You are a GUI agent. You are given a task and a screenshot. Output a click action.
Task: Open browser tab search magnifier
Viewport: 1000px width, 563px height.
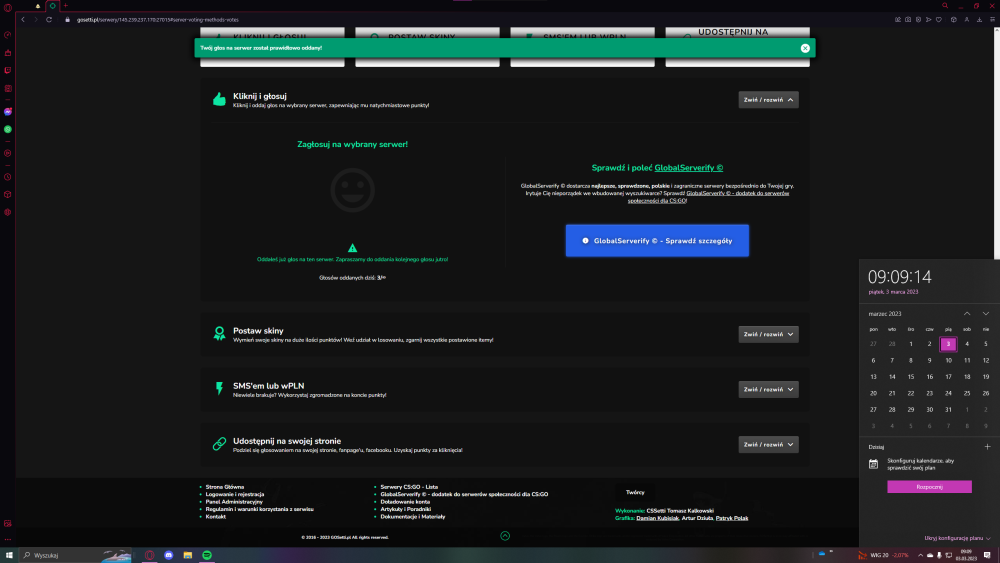point(945,6)
